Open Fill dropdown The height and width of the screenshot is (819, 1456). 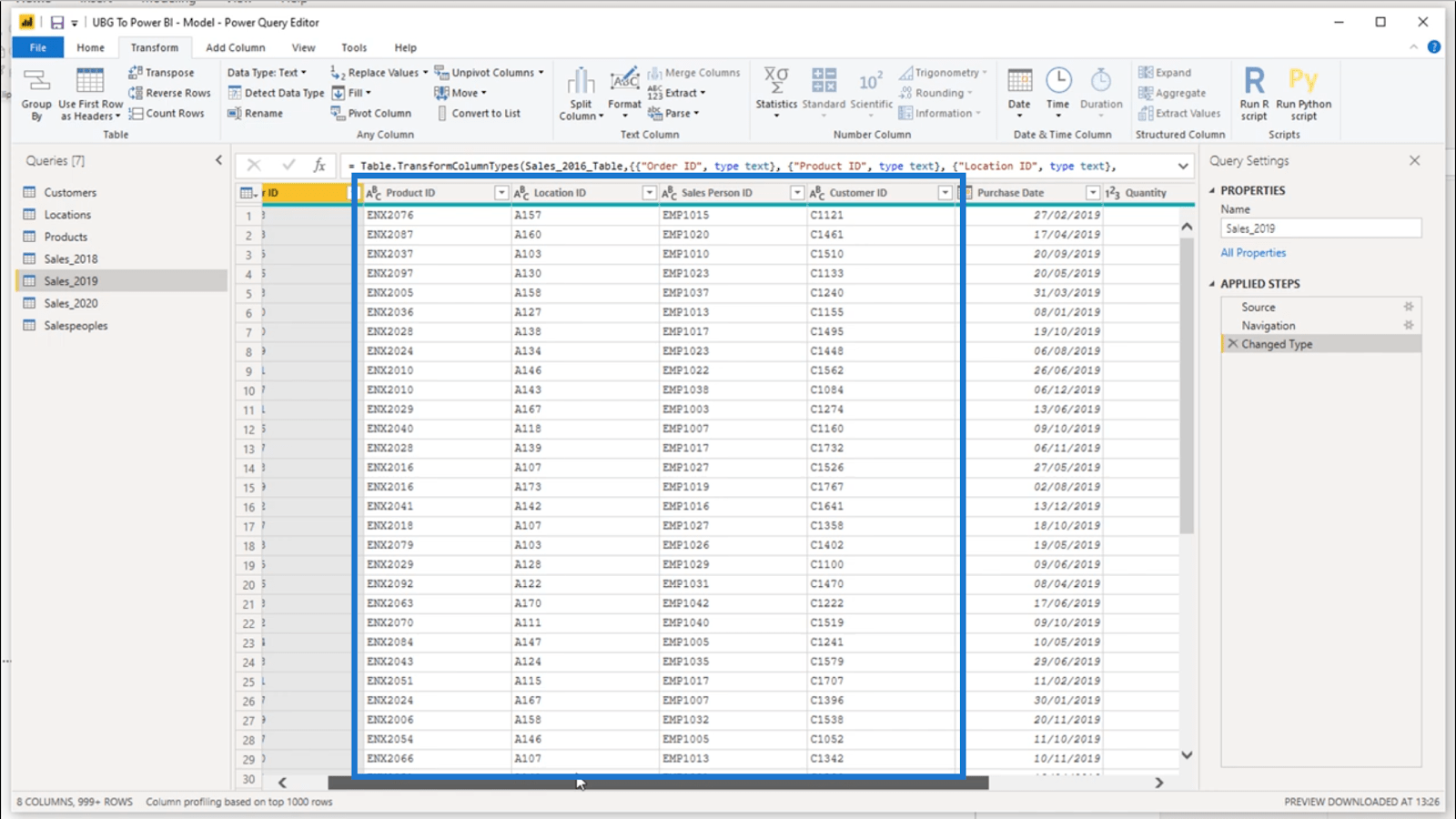coord(351,93)
